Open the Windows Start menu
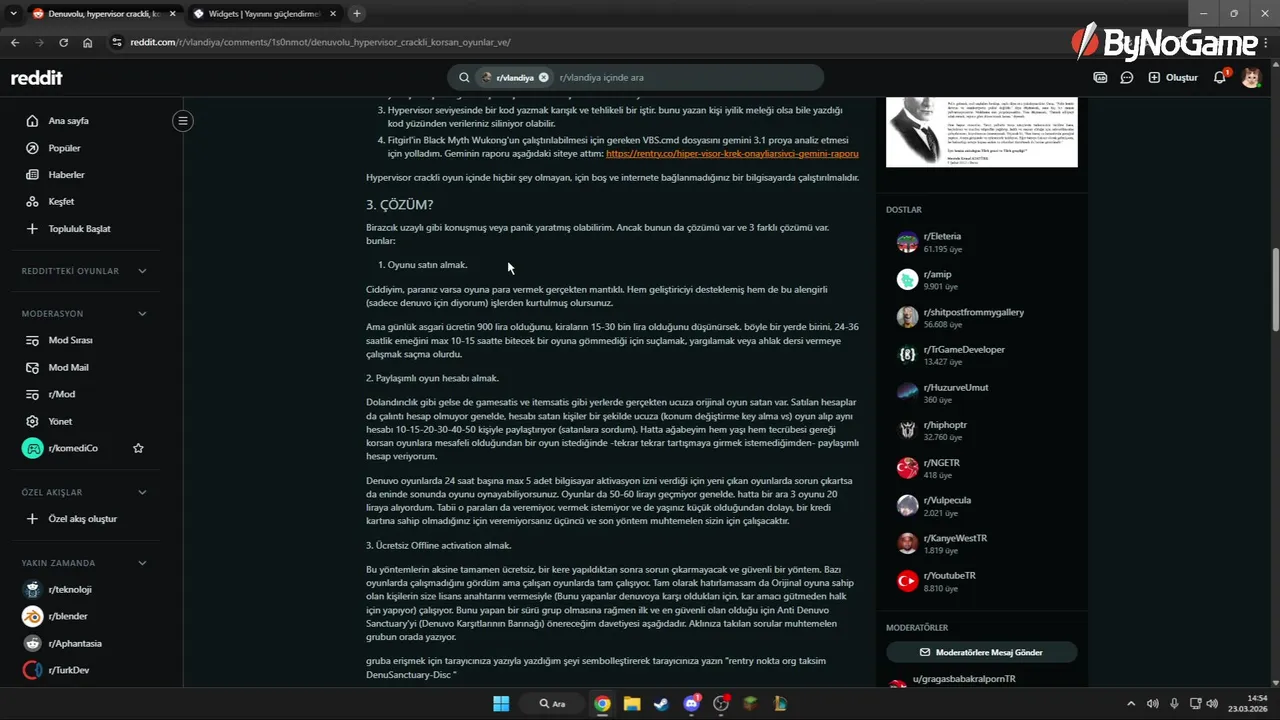This screenshot has height=720, width=1280. point(501,703)
